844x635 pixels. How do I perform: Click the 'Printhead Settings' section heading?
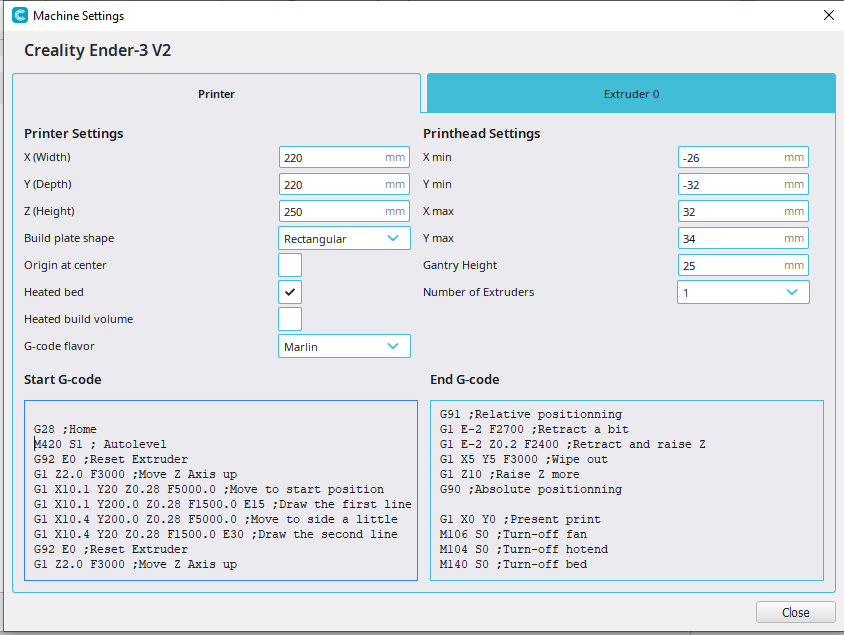(482, 133)
